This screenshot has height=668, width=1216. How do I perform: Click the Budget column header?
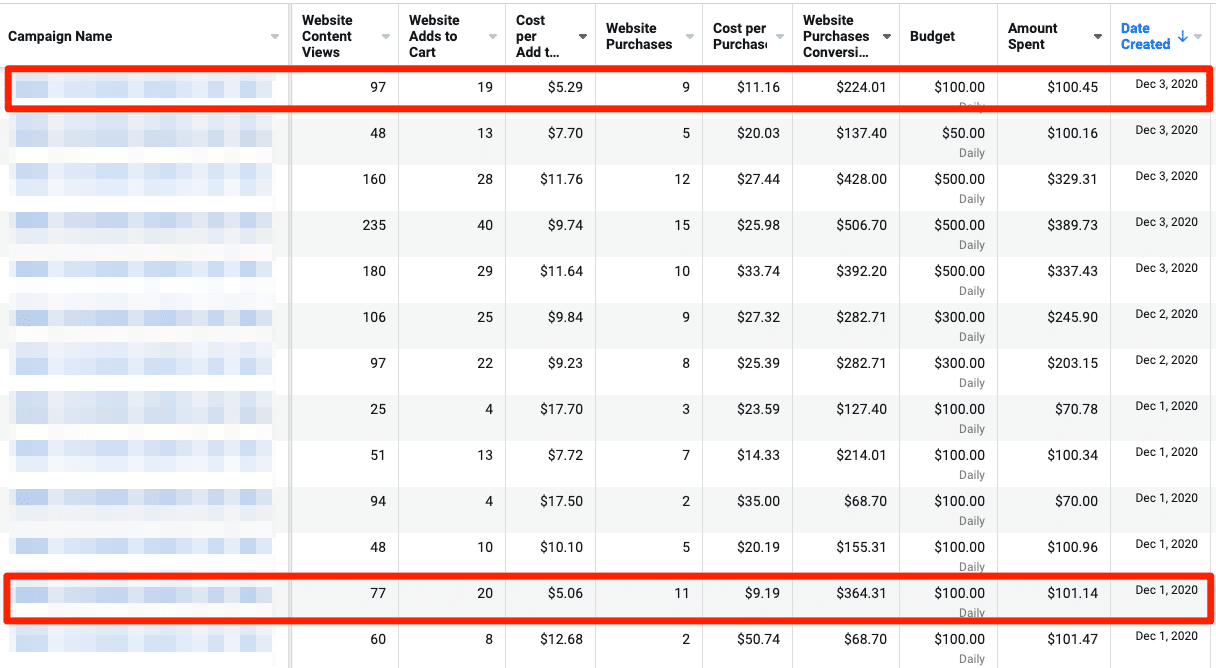point(932,36)
